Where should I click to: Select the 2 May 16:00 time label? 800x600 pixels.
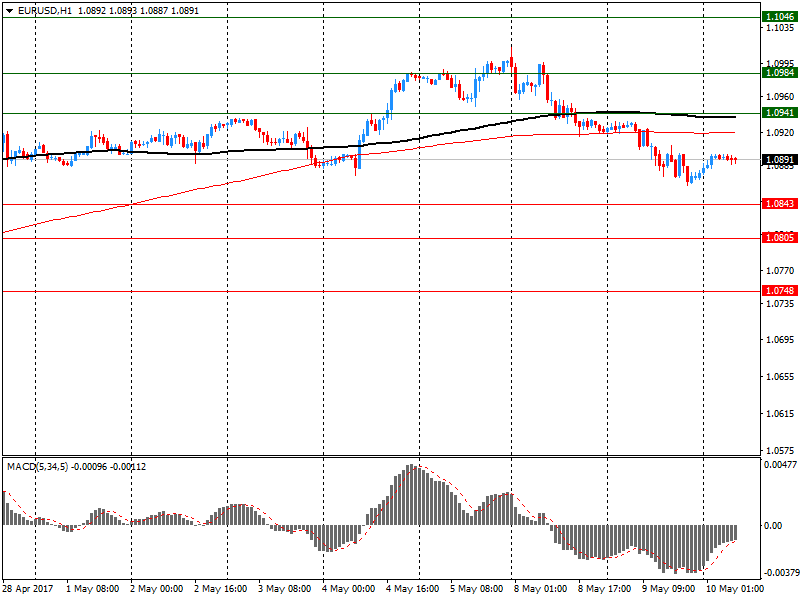[x=221, y=589]
